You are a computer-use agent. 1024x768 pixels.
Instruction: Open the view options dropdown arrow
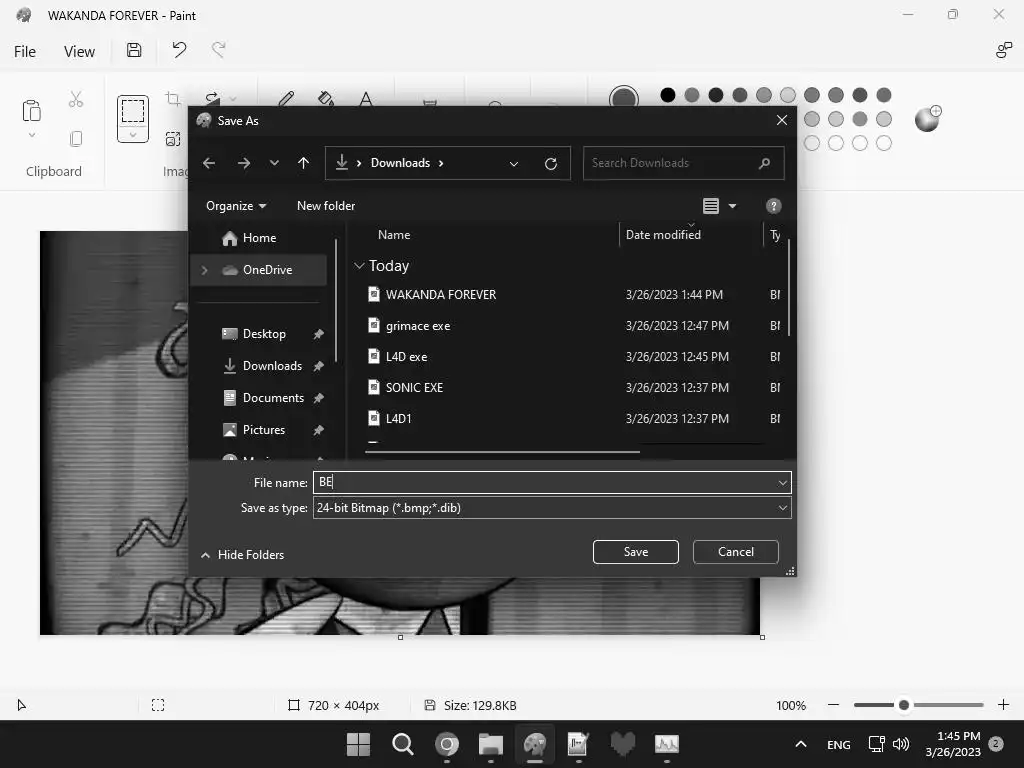733,206
